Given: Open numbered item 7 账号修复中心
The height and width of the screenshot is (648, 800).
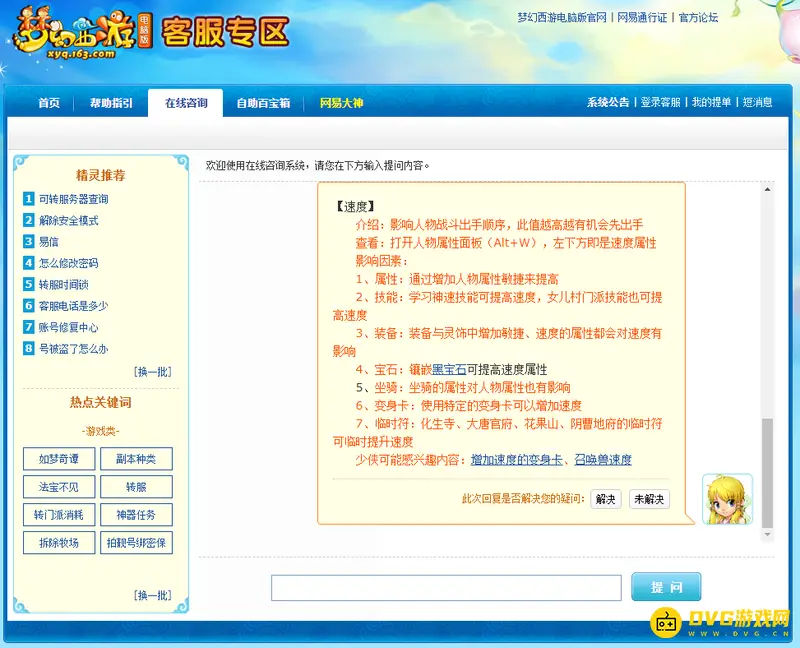Looking at the screenshot, I should pos(68,328).
